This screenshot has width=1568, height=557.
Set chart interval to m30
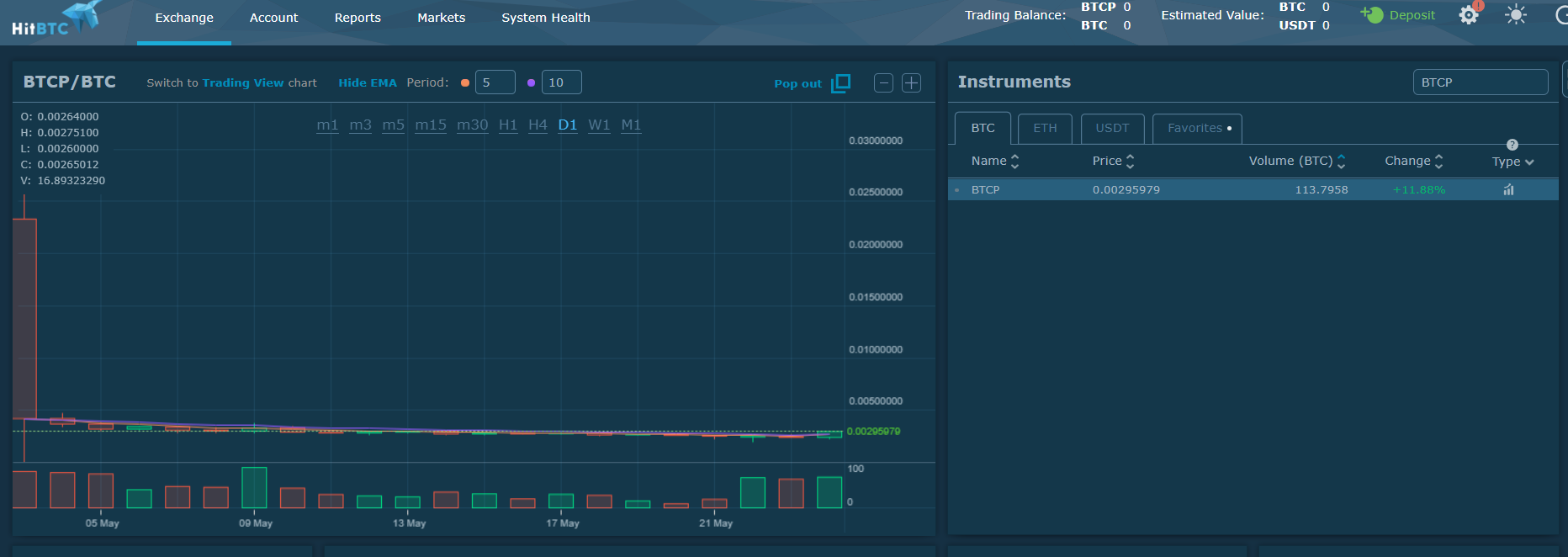tap(473, 125)
